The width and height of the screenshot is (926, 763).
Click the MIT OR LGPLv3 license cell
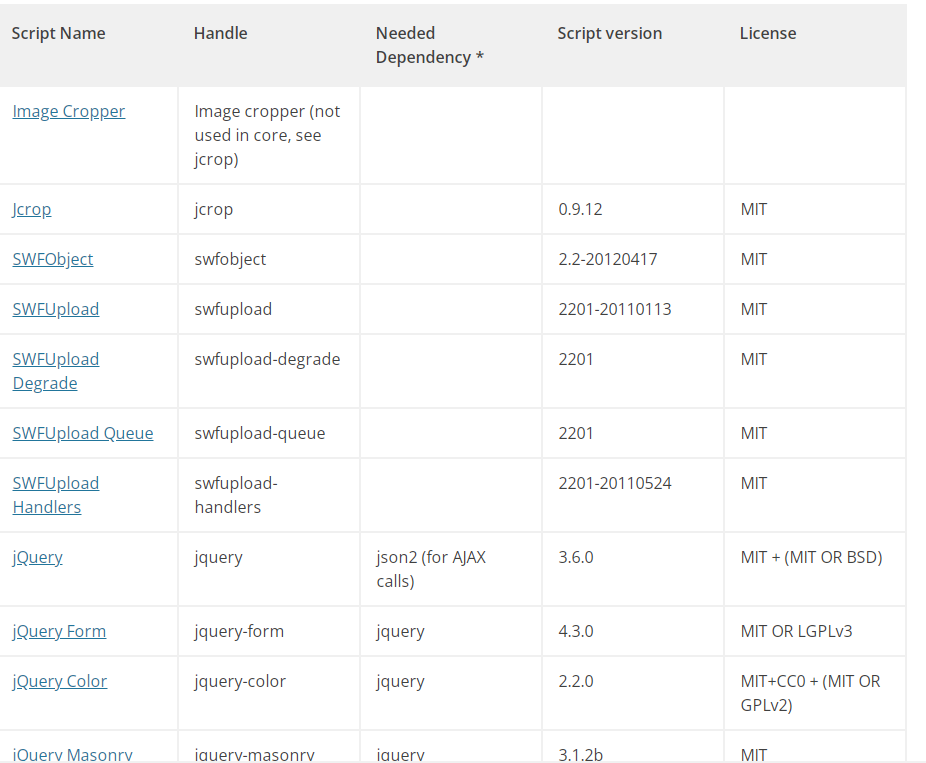pyautogui.click(x=796, y=631)
